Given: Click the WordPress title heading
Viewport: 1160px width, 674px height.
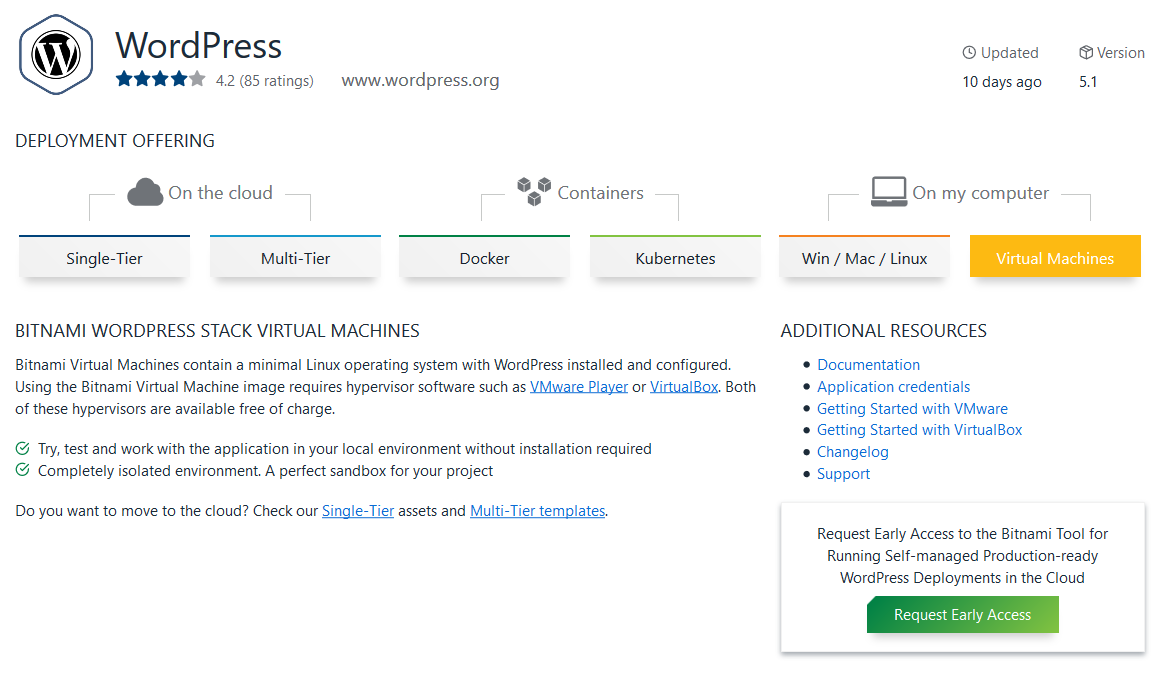Looking at the screenshot, I should point(198,45).
